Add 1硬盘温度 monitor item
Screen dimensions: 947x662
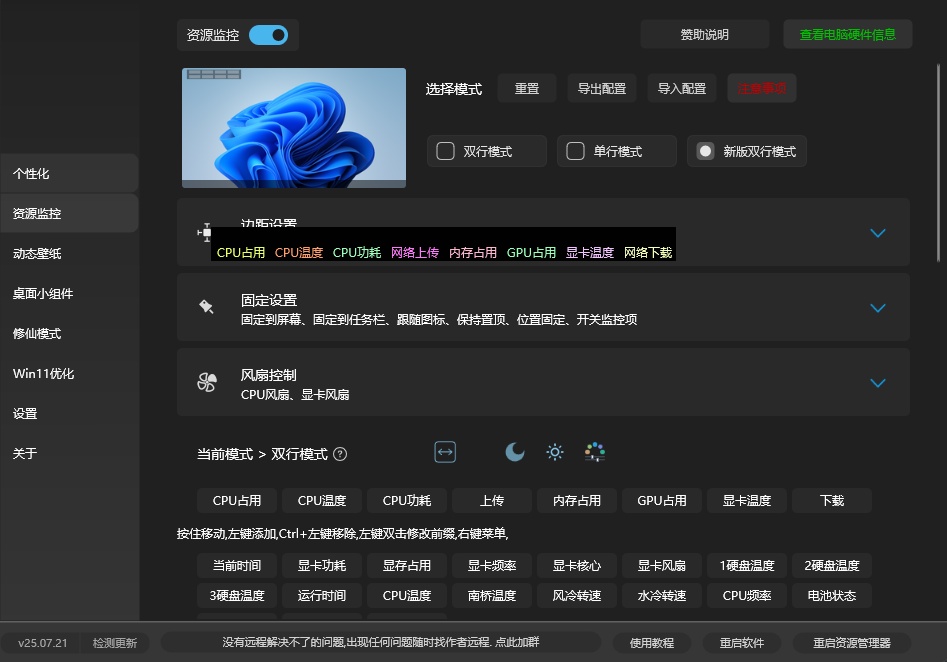(747, 565)
